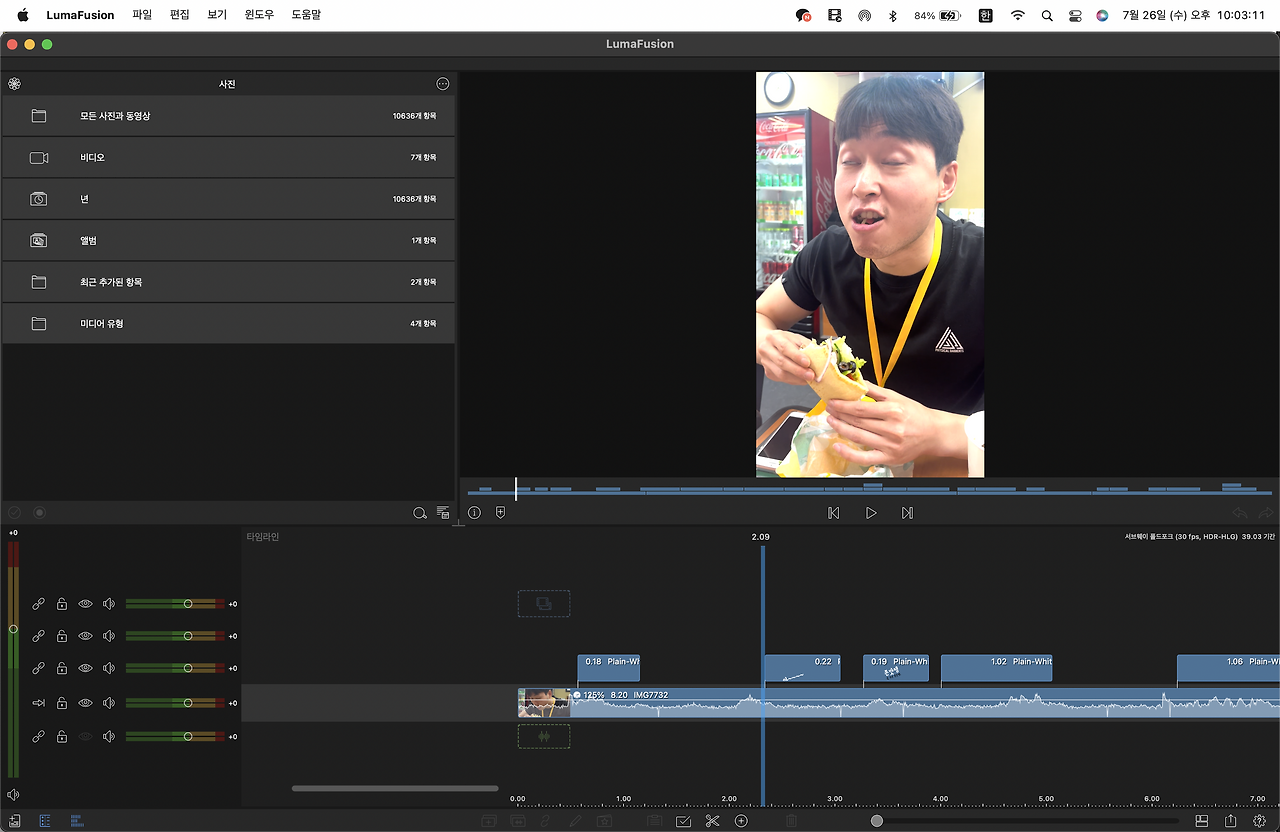This screenshot has width=1280, height=832.
Task: Toggle link on the second track
Action: 38,636
